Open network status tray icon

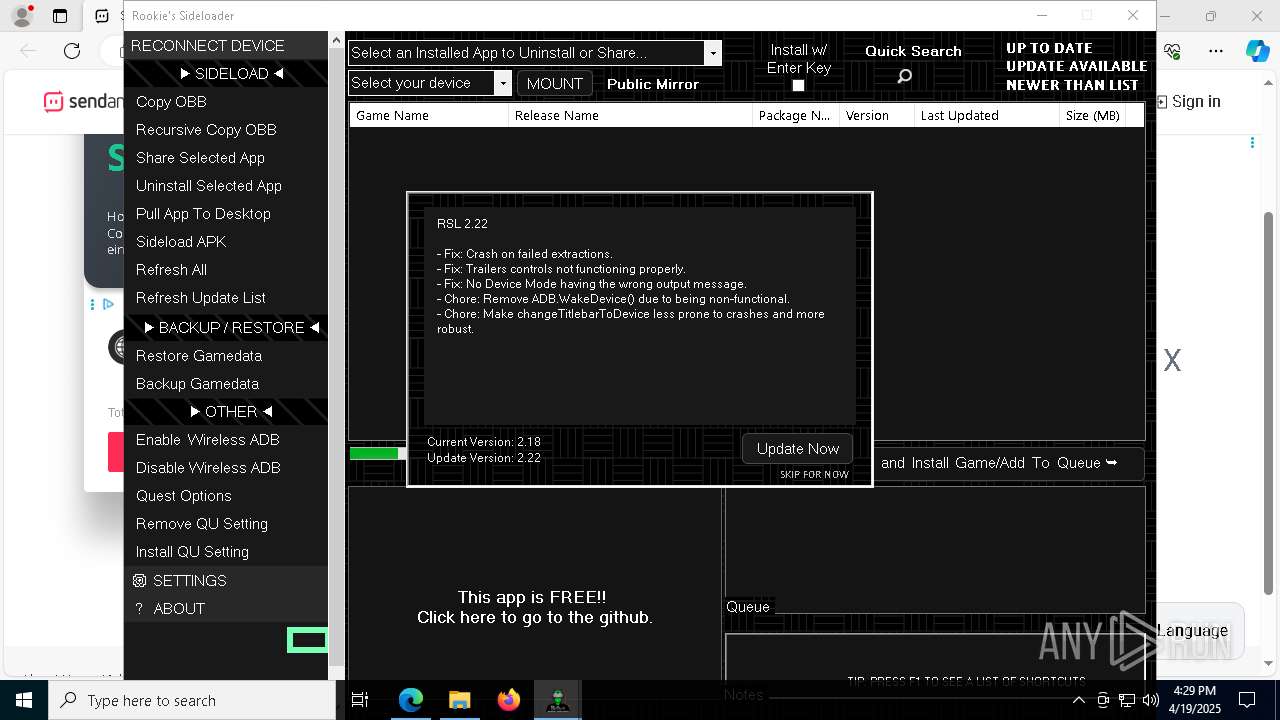[x=1127, y=700]
